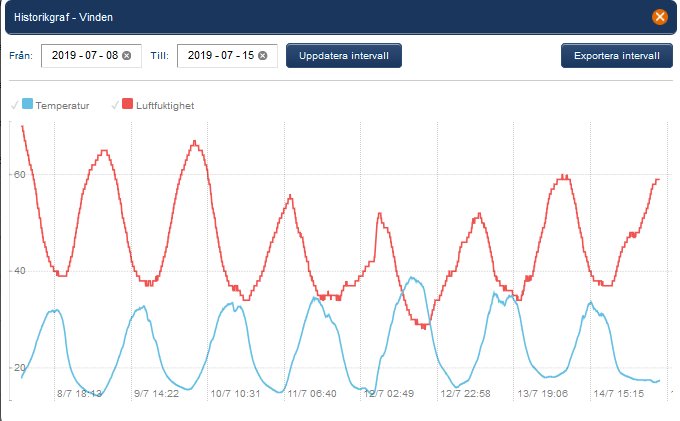The height and width of the screenshot is (421, 680).
Task: Click the 40 value on y-axis
Action: [x=20, y=271]
